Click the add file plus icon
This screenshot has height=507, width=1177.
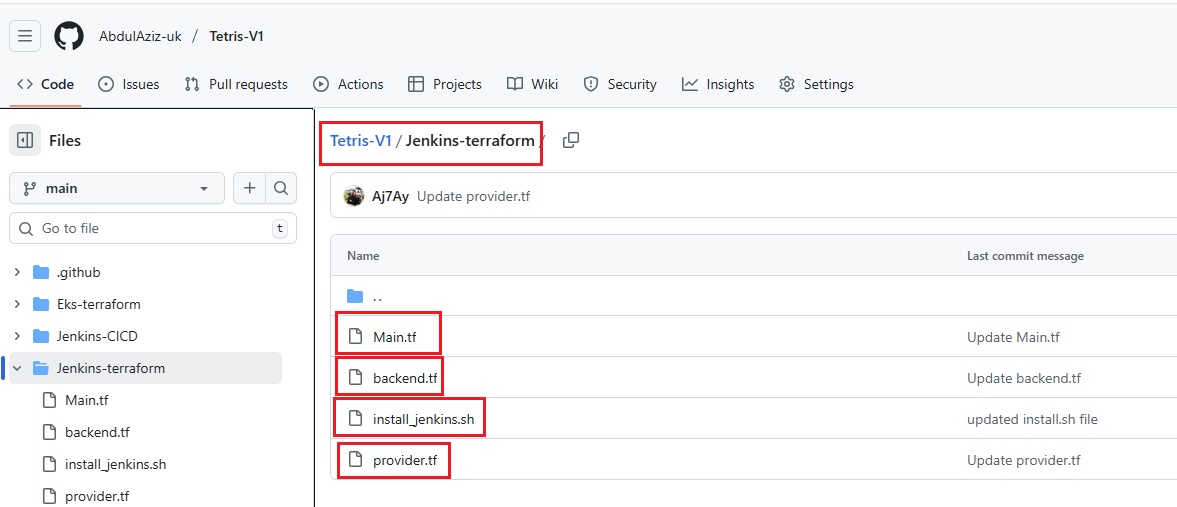[x=249, y=188]
